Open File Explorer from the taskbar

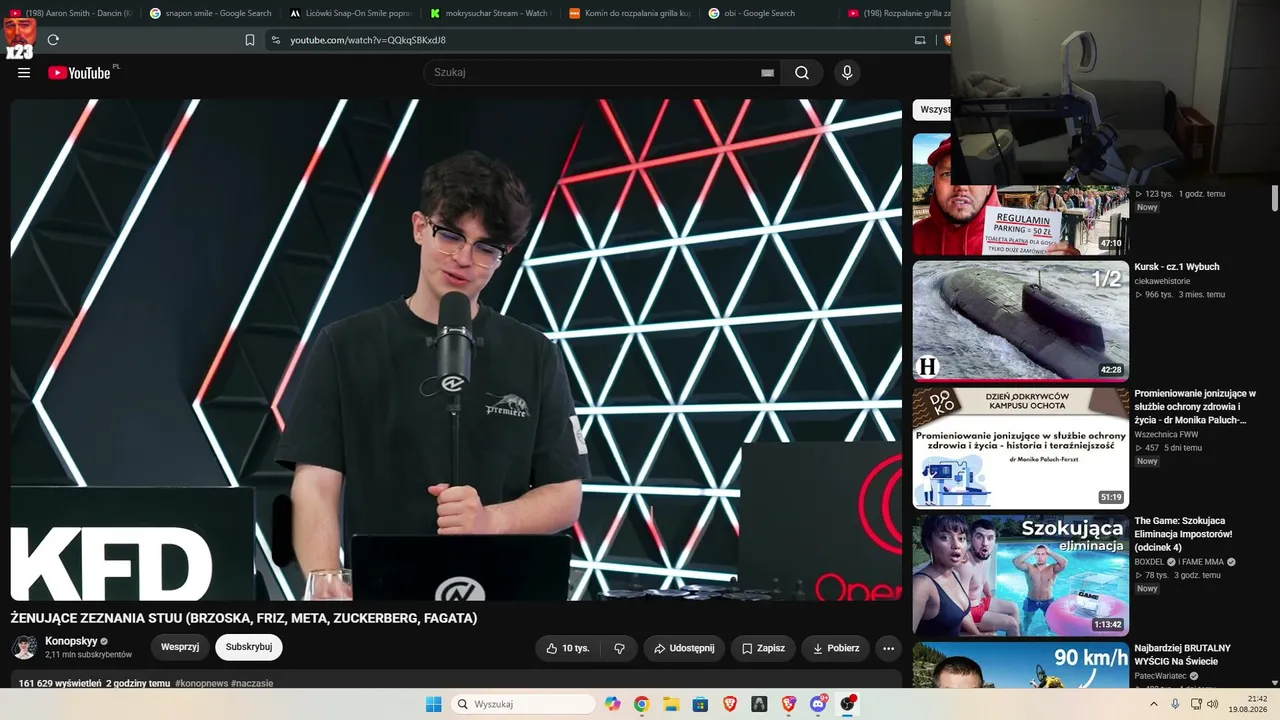pyautogui.click(x=671, y=704)
